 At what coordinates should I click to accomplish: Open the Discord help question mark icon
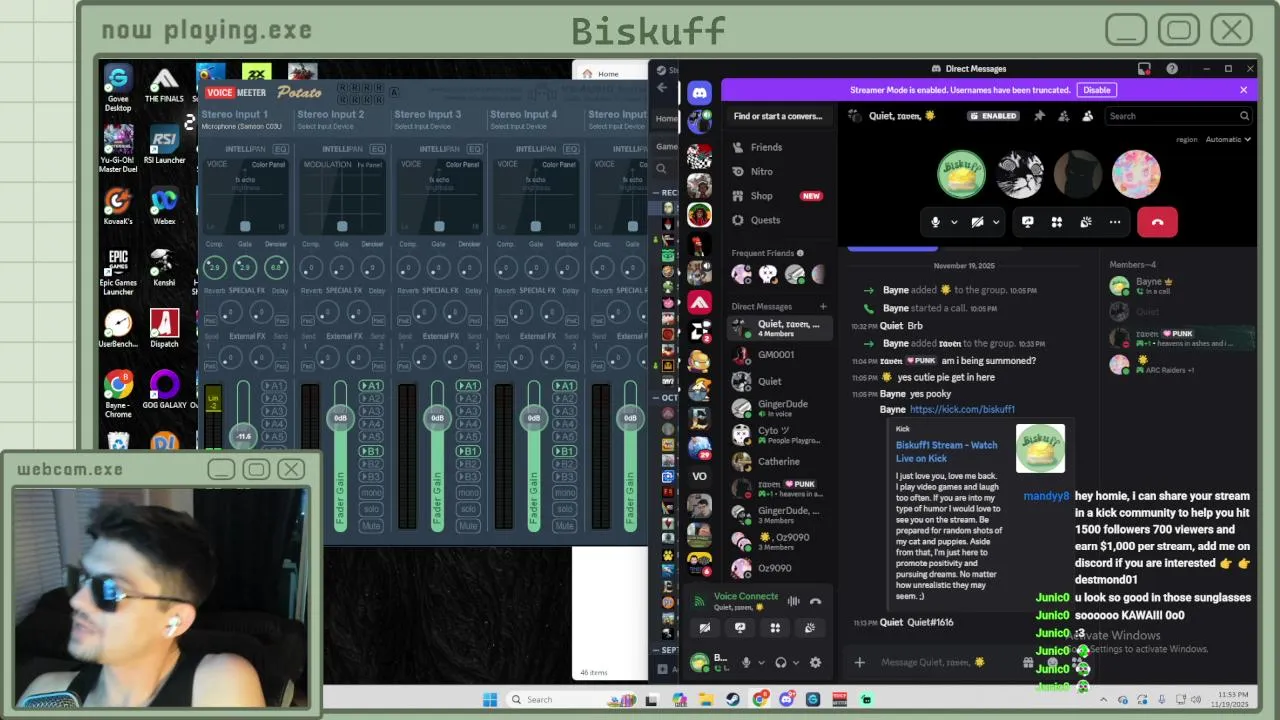(x=1172, y=69)
